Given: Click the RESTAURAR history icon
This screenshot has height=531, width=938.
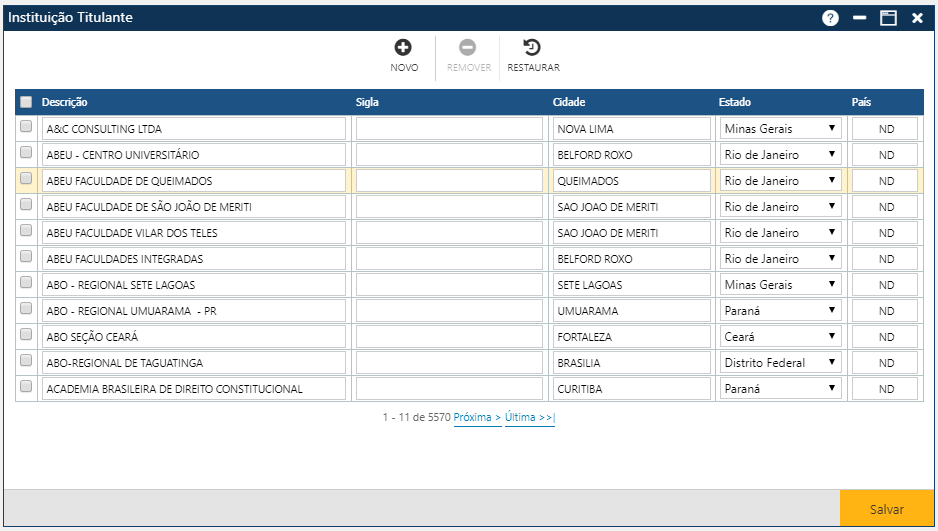Looking at the screenshot, I should [x=532, y=47].
